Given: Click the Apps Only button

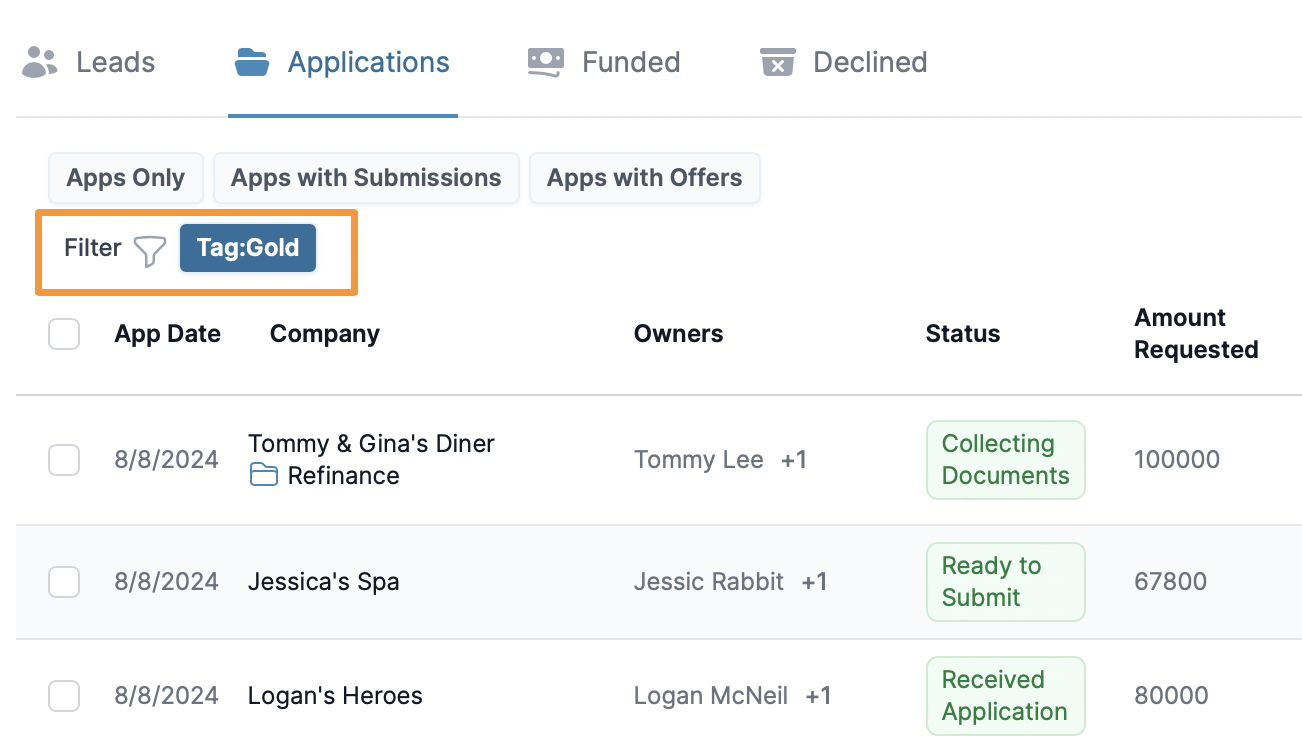Looking at the screenshot, I should click(126, 178).
